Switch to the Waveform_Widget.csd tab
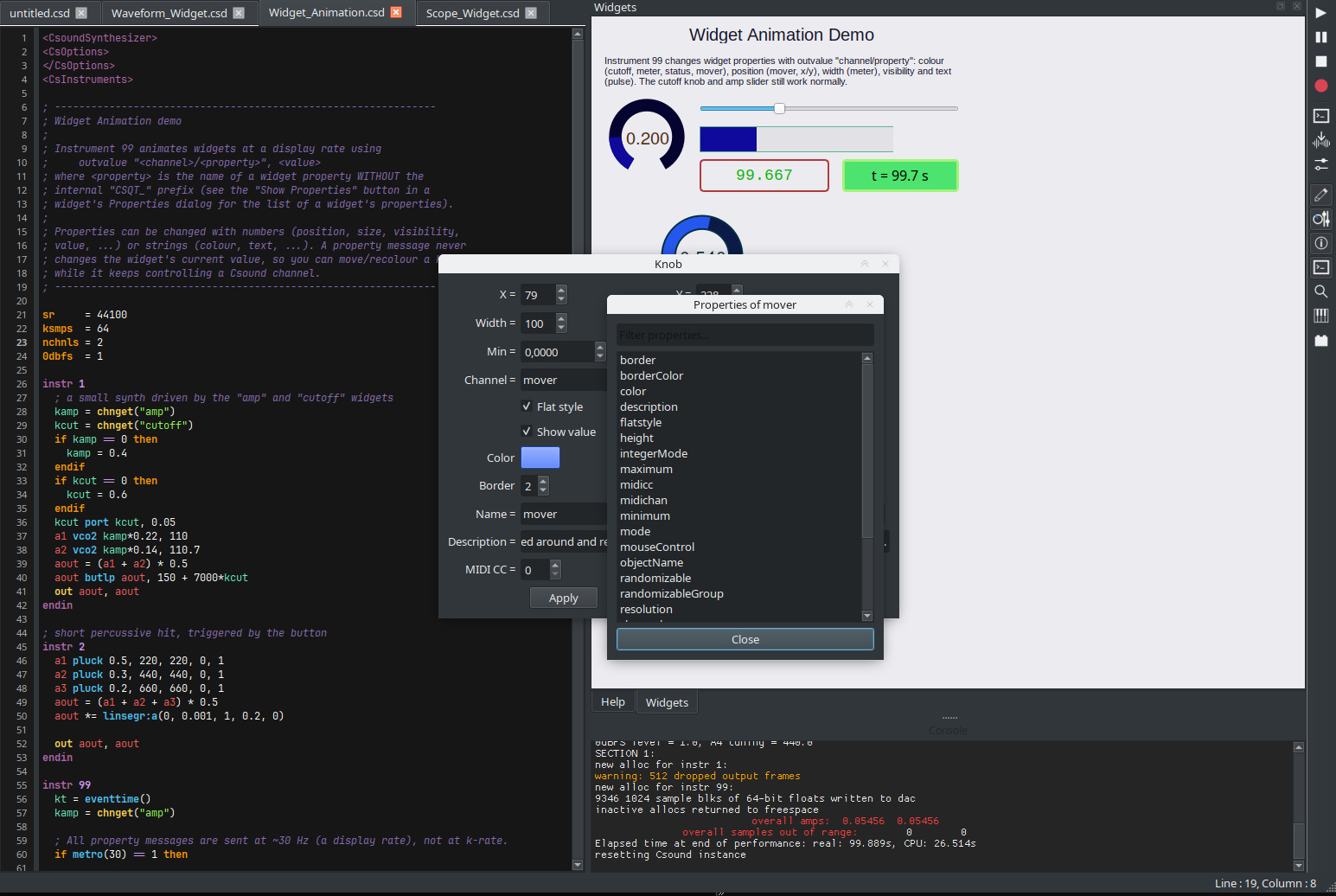Screen dimensions: 1336x896 coord(169,13)
